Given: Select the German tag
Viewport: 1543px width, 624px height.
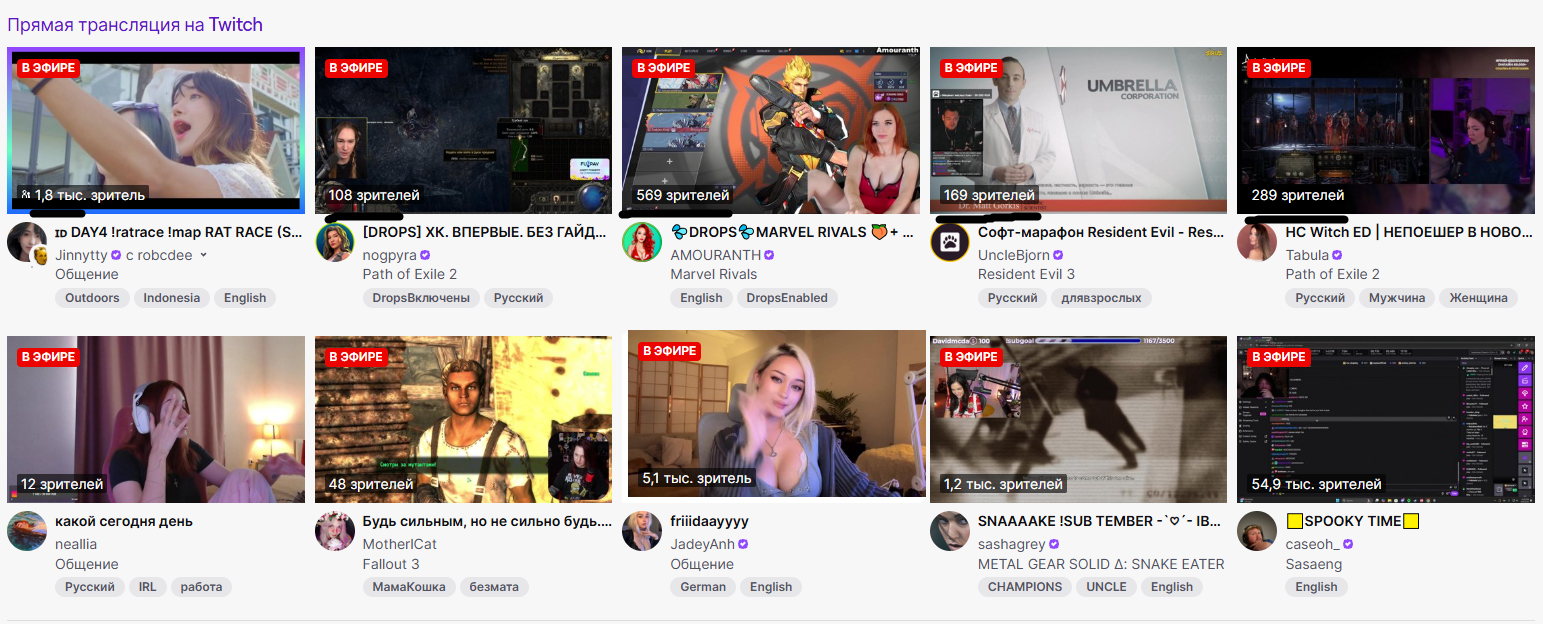Looking at the screenshot, I should click(x=703, y=587).
